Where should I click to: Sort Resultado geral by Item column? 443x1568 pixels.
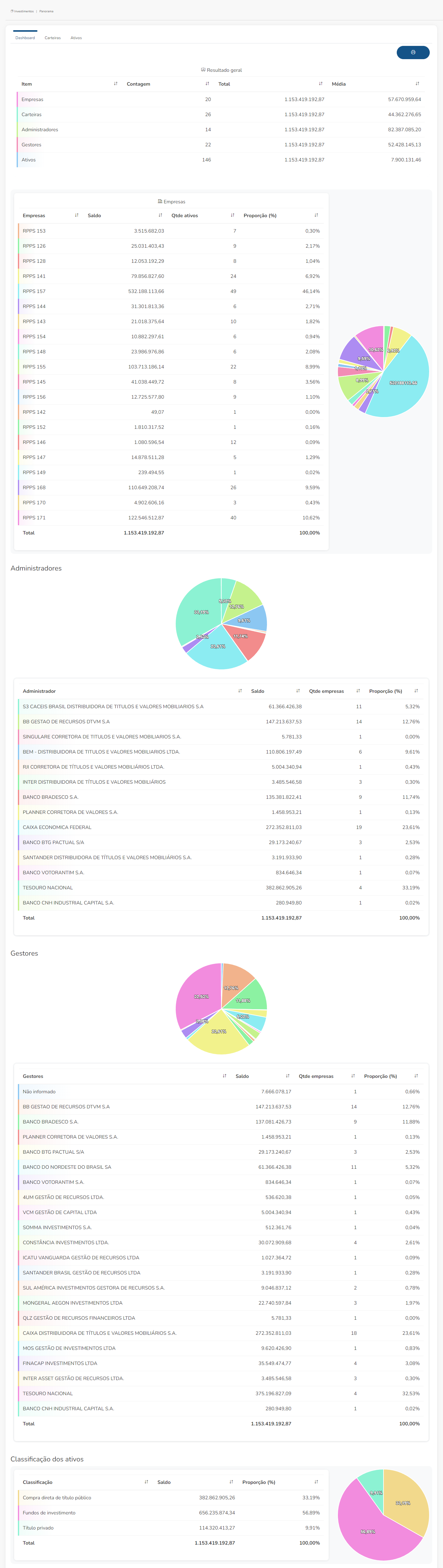[x=116, y=84]
